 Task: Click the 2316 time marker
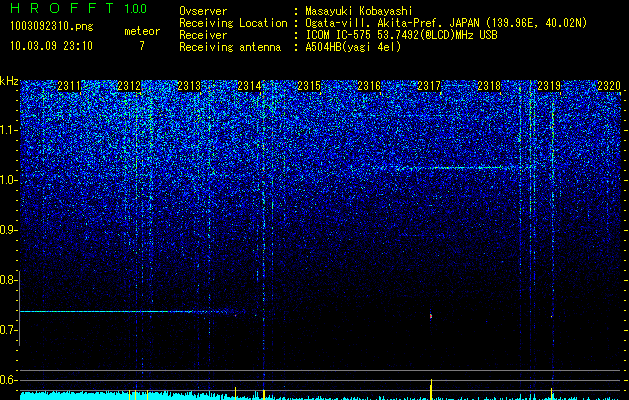click(369, 86)
